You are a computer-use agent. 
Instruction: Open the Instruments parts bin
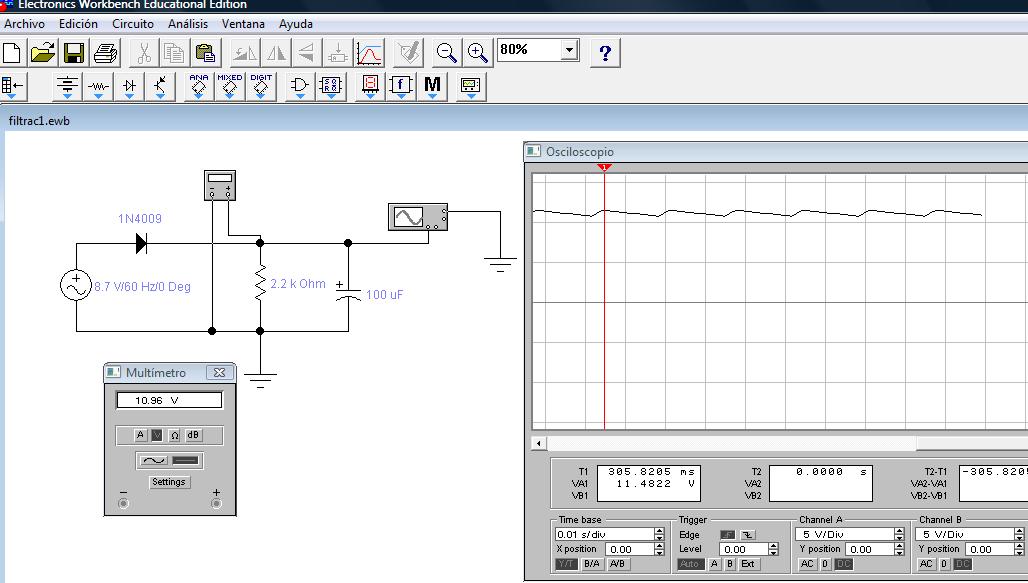click(470, 87)
